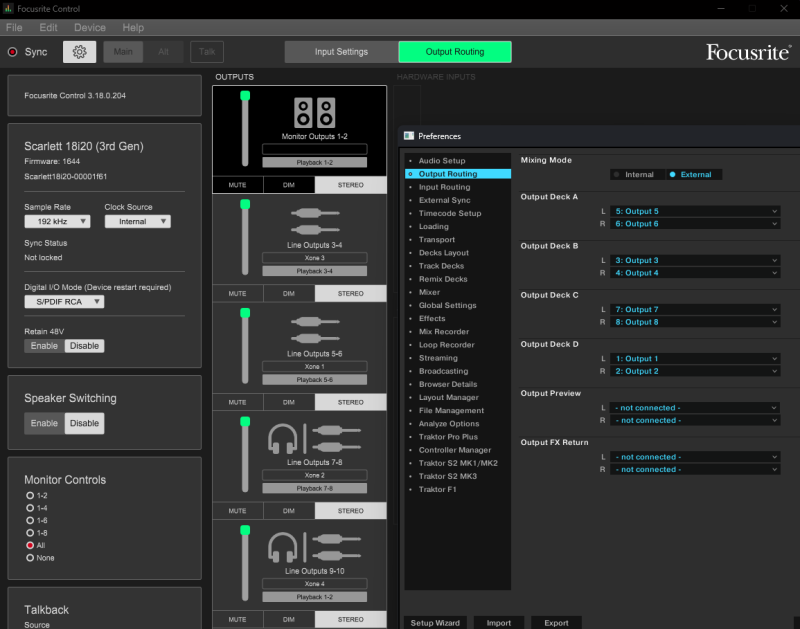This screenshot has width=800, height=629.
Task: Click Playback 7-8 source selector
Action: [314, 488]
